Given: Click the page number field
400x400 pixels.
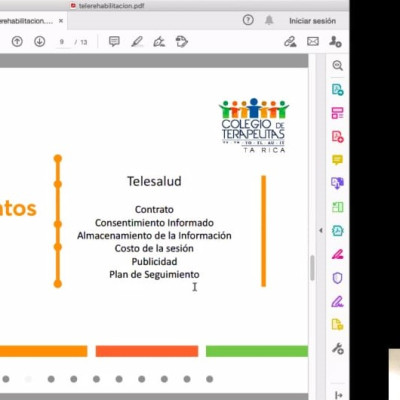Looking at the screenshot, I should click(x=63, y=42).
